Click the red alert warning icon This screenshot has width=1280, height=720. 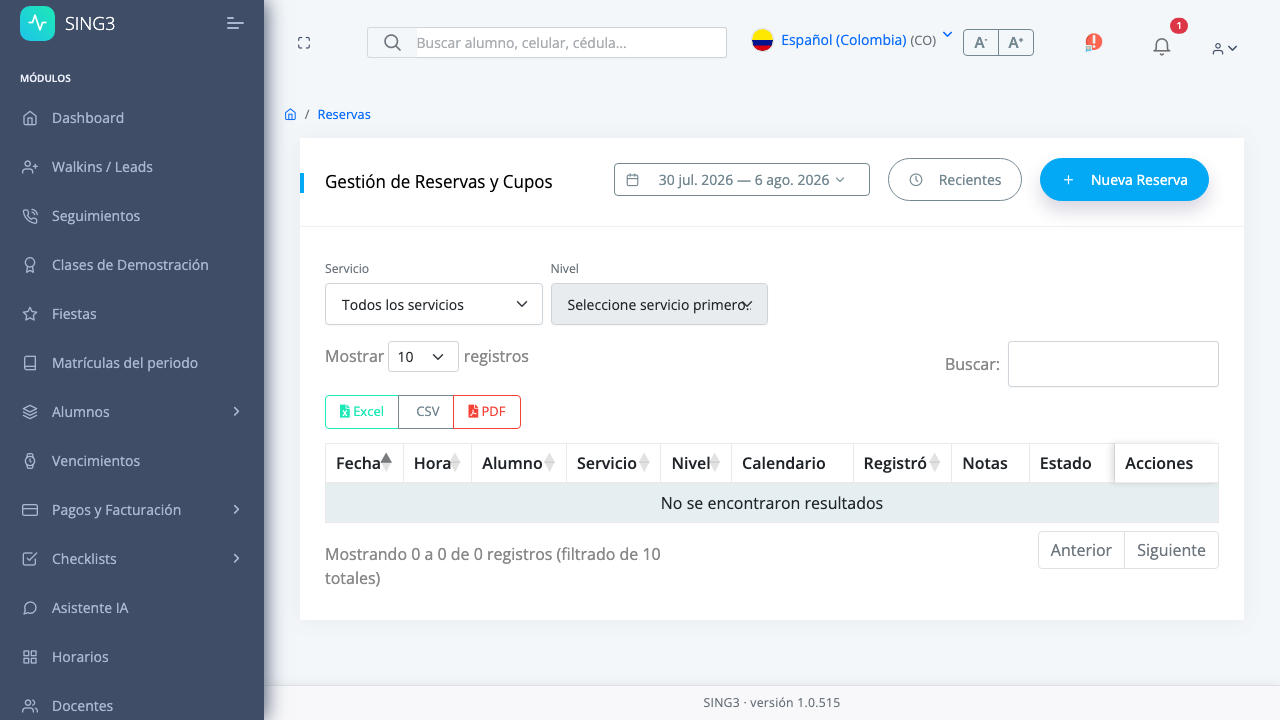pyautogui.click(x=1093, y=42)
